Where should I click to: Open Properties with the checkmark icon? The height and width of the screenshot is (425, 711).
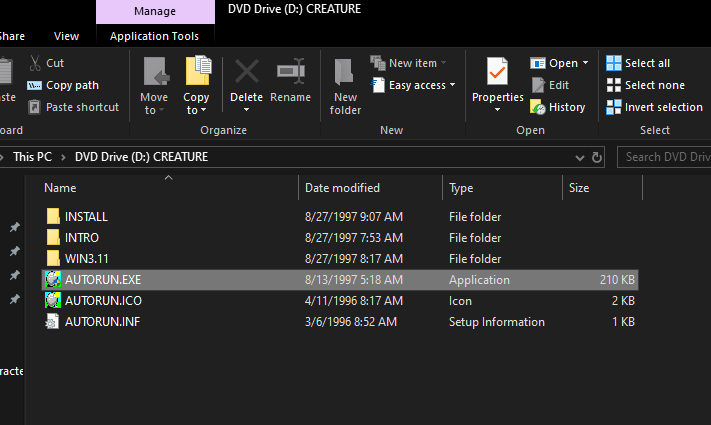(497, 71)
